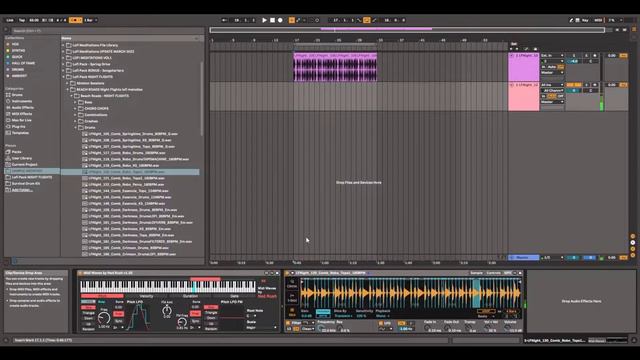Image resolution: width=640 pixels, height=360 pixels.
Task: Click the Link button
Action: coord(10,20)
